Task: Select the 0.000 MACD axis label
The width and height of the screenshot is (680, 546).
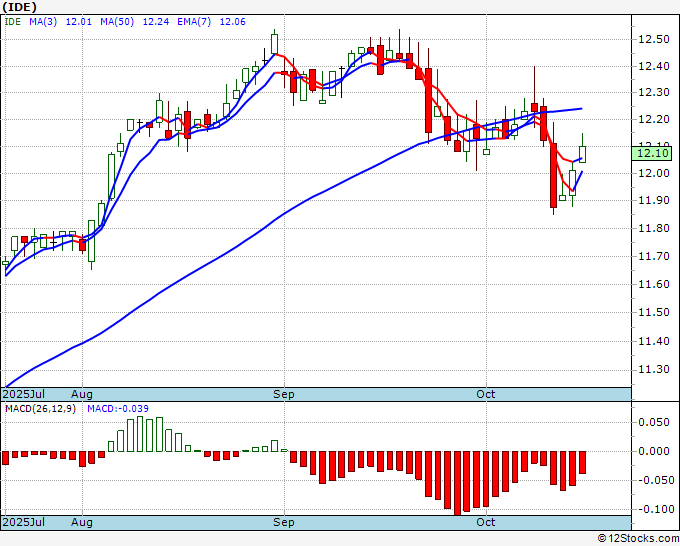Action: (x=654, y=451)
